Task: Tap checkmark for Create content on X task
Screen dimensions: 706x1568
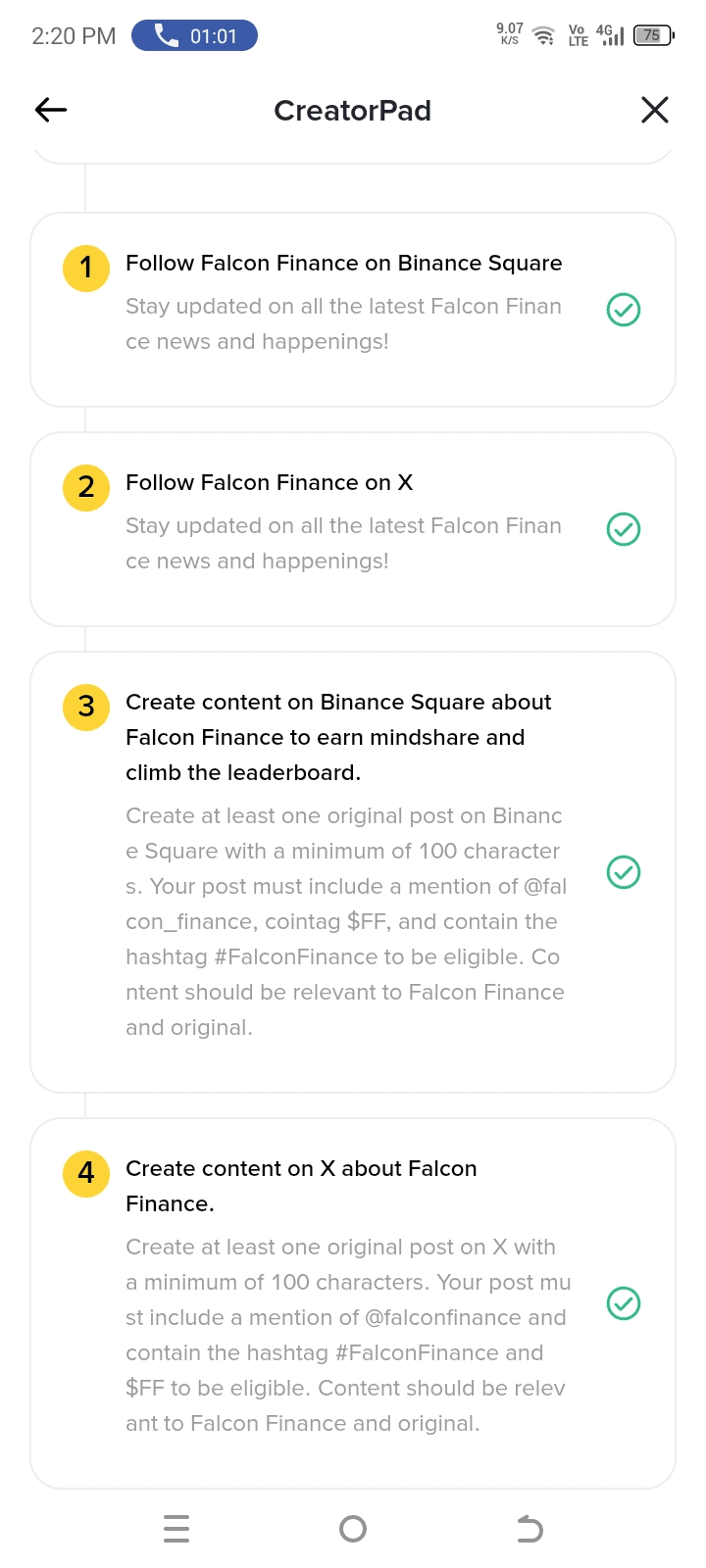Action: click(624, 1303)
